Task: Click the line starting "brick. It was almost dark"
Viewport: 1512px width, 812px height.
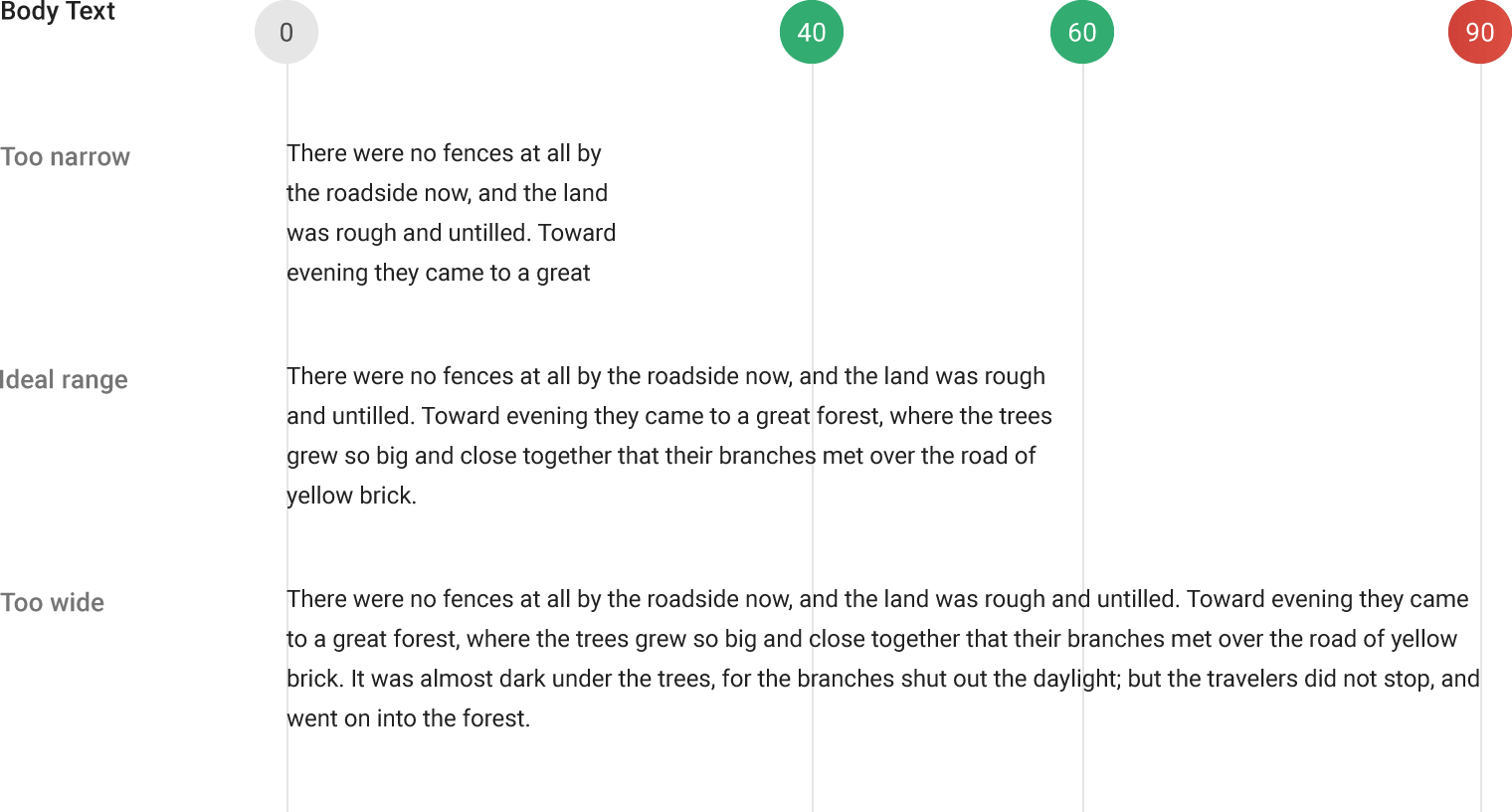Action: click(x=882, y=679)
